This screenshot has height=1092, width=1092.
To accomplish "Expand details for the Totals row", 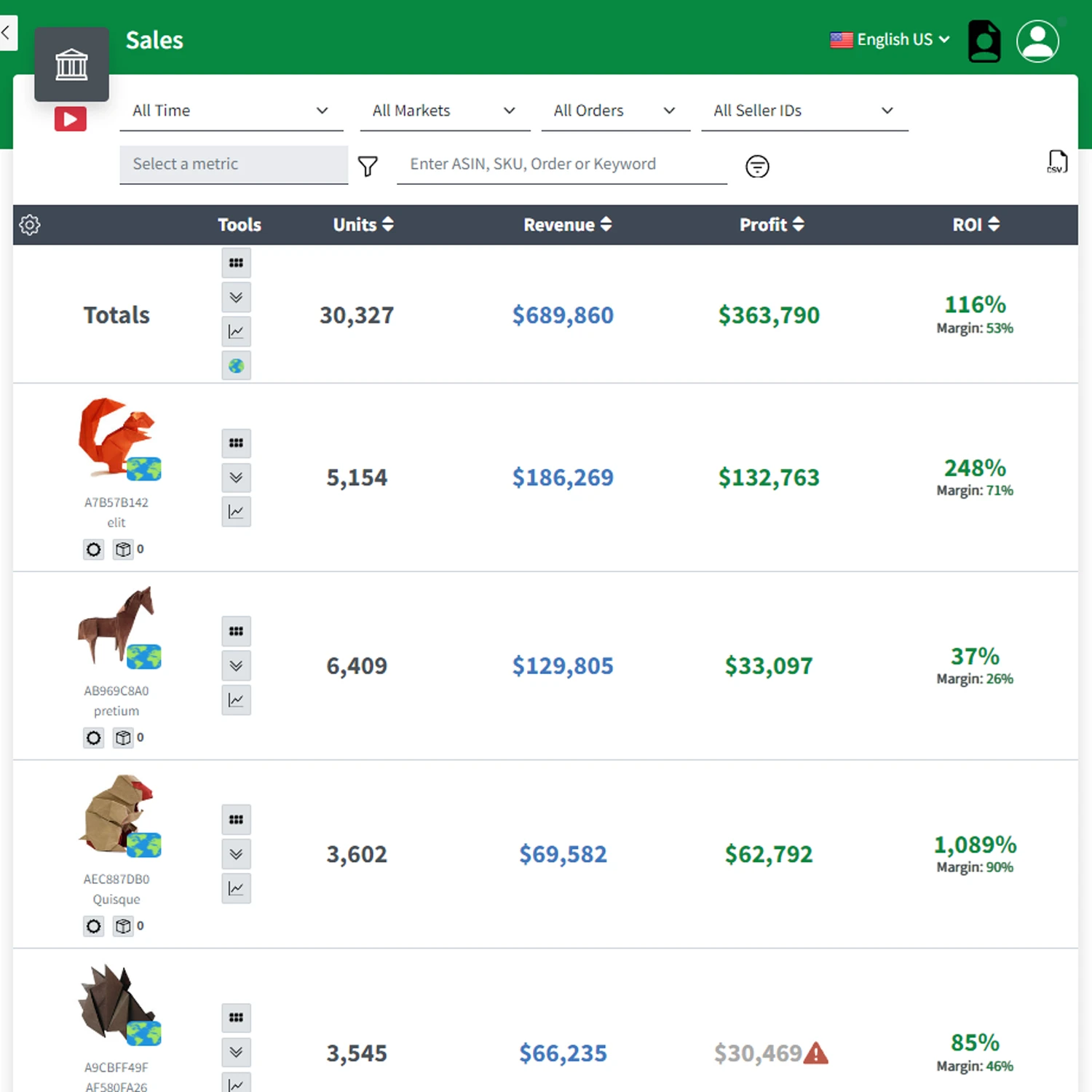I will [x=236, y=297].
